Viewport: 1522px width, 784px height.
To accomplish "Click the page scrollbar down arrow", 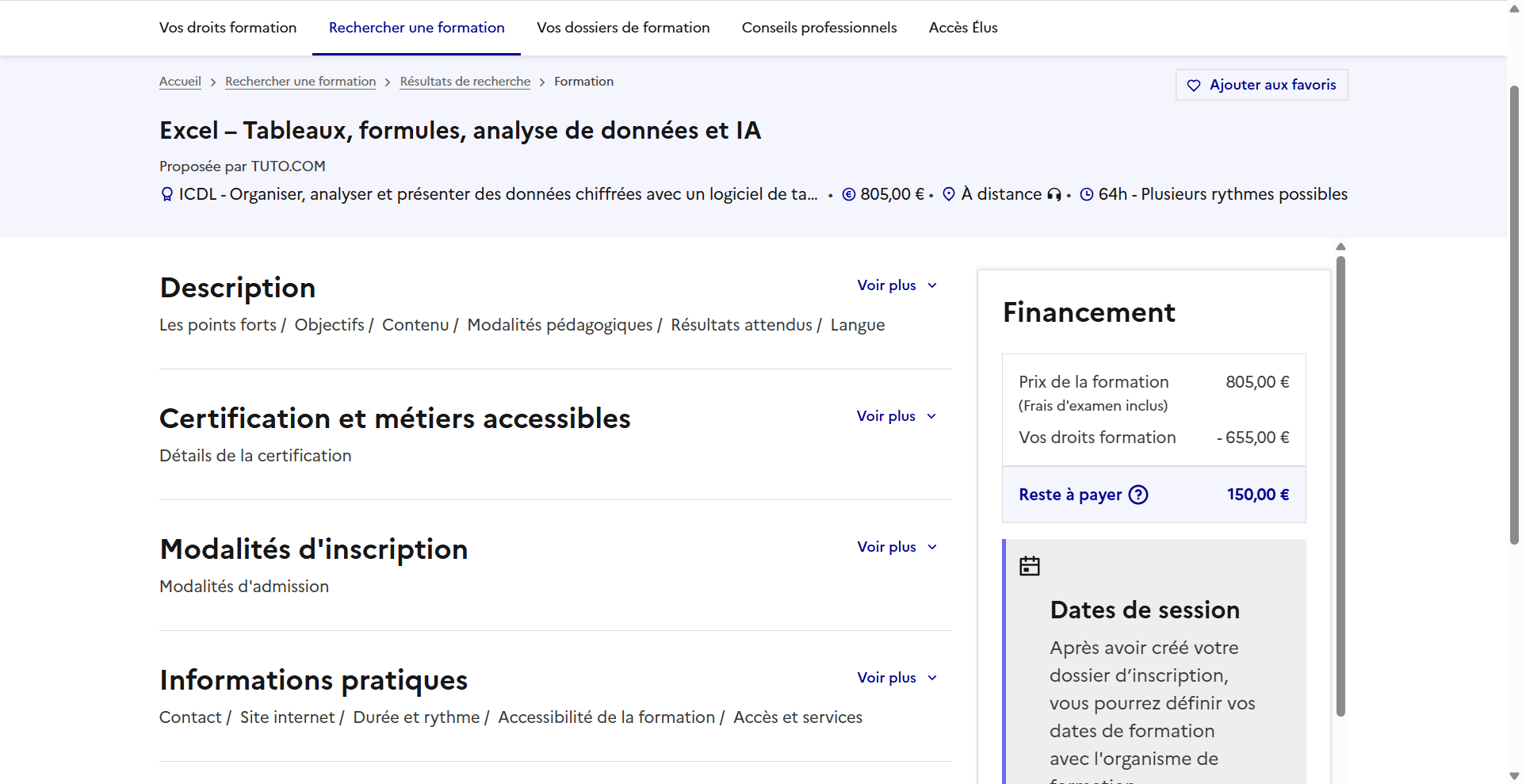I will [x=1514, y=776].
